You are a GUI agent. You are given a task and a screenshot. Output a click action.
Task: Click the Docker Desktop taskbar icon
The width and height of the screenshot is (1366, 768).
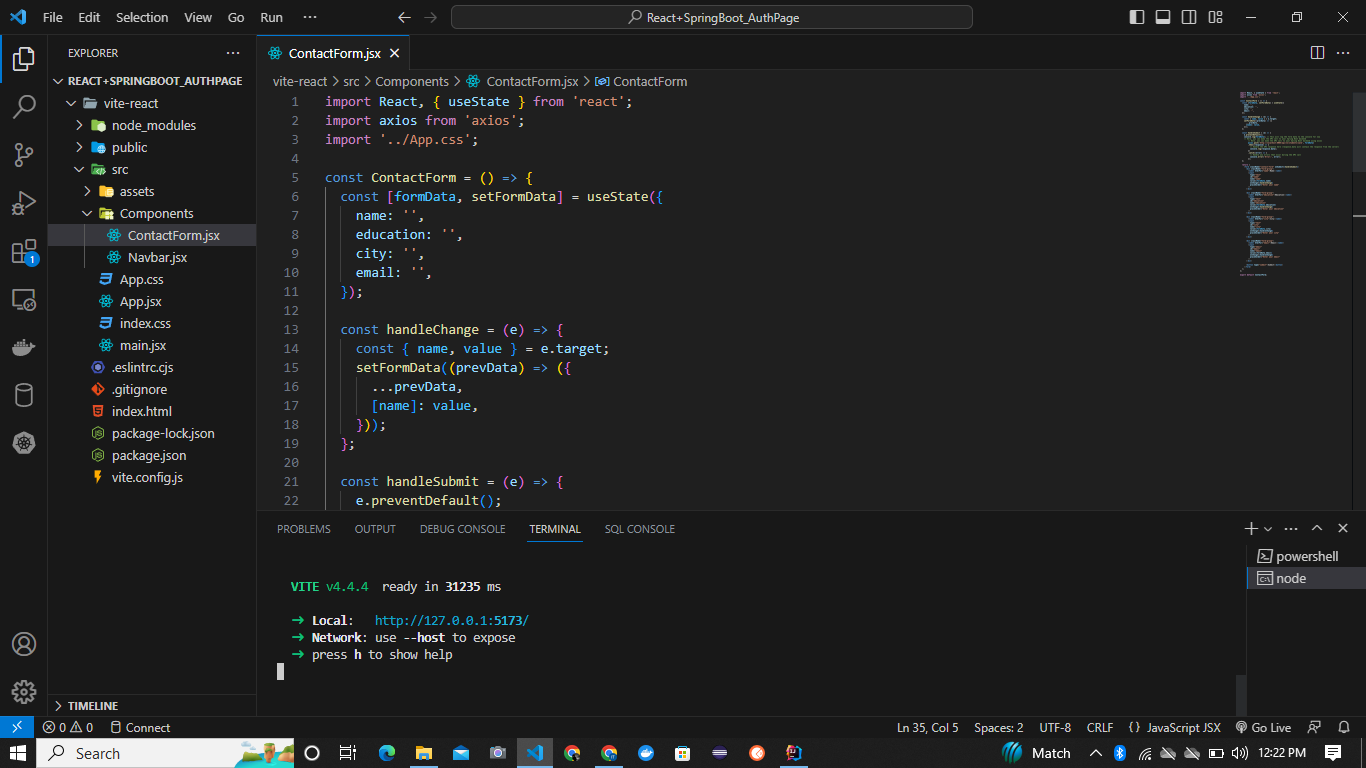pyautogui.click(x=646, y=753)
